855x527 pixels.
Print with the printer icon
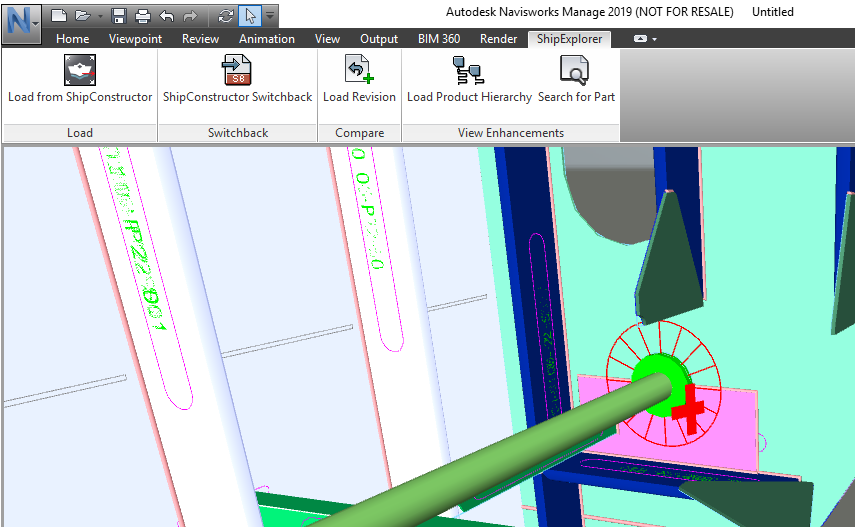click(x=142, y=16)
